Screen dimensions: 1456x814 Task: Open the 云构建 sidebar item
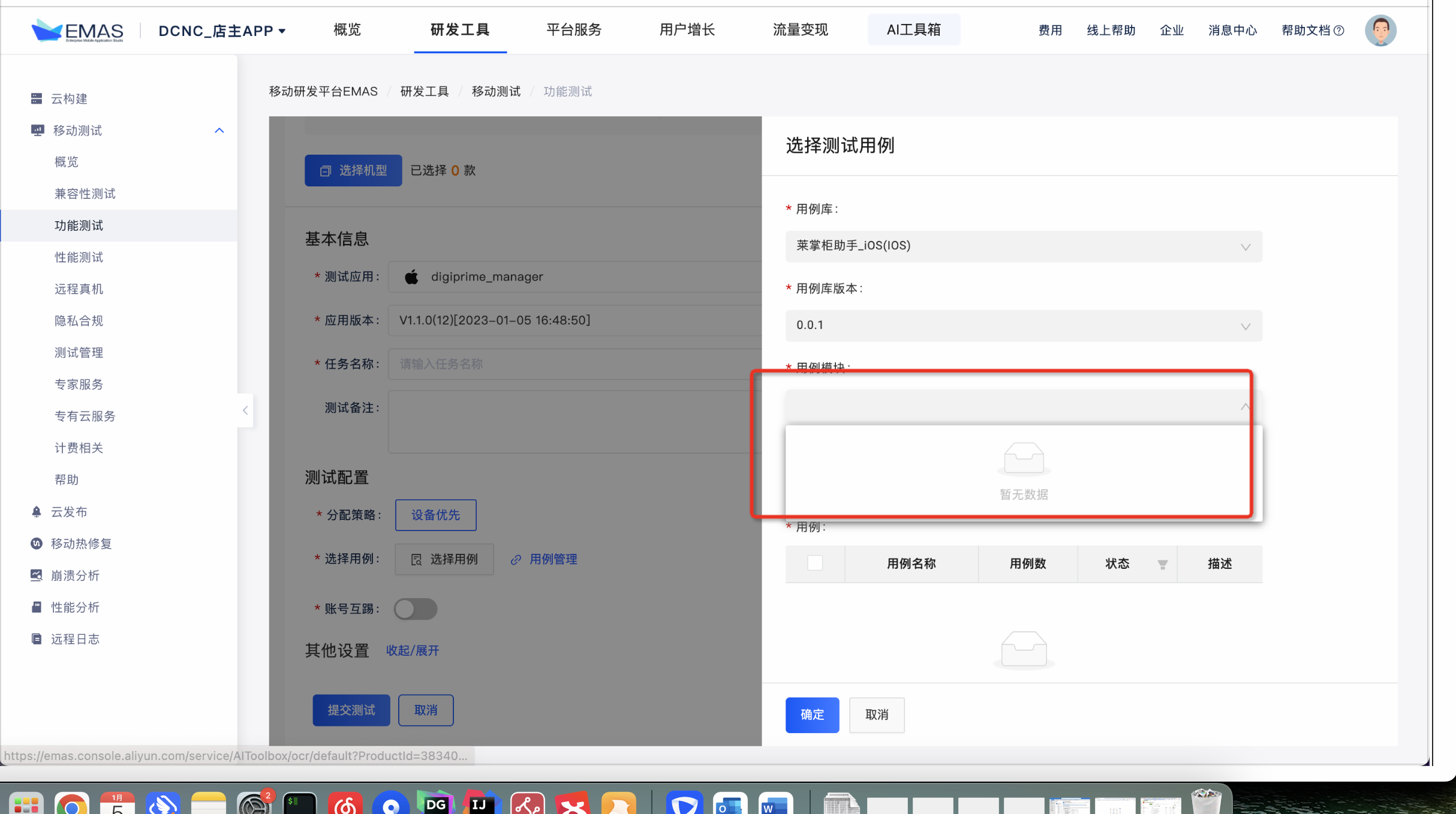click(x=69, y=98)
